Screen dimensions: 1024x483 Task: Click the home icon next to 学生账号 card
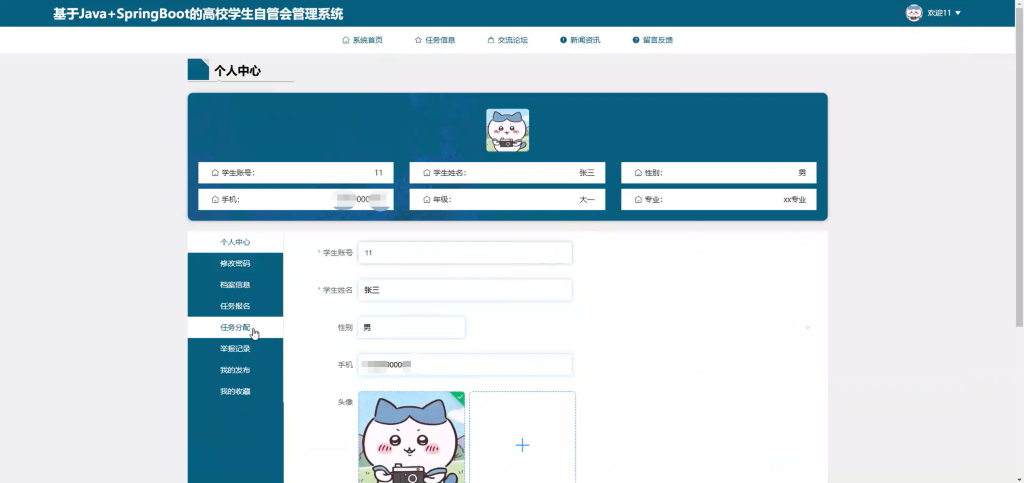[x=215, y=173]
